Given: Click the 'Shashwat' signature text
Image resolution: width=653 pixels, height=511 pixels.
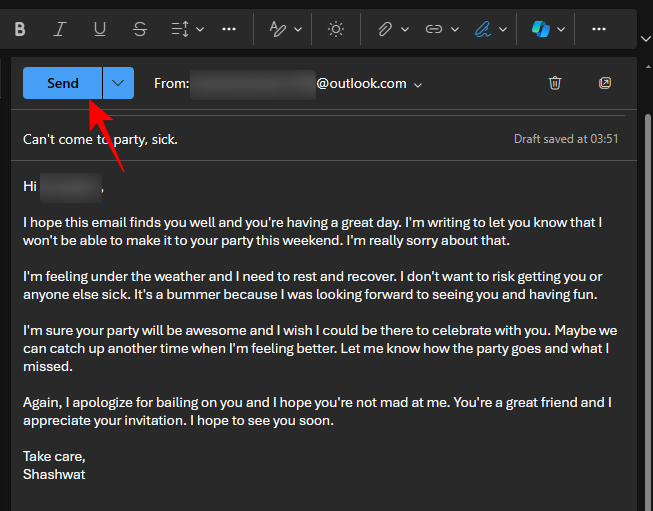Looking at the screenshot, I should click(54, 474).
